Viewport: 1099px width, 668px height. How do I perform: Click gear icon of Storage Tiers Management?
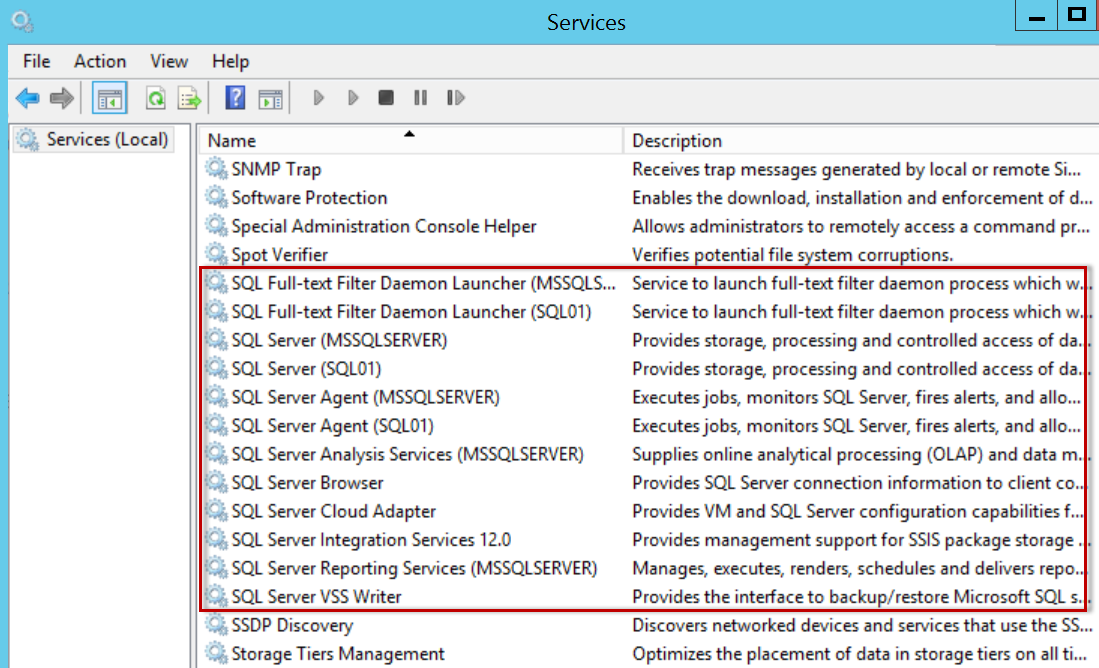tap(216, 654)
